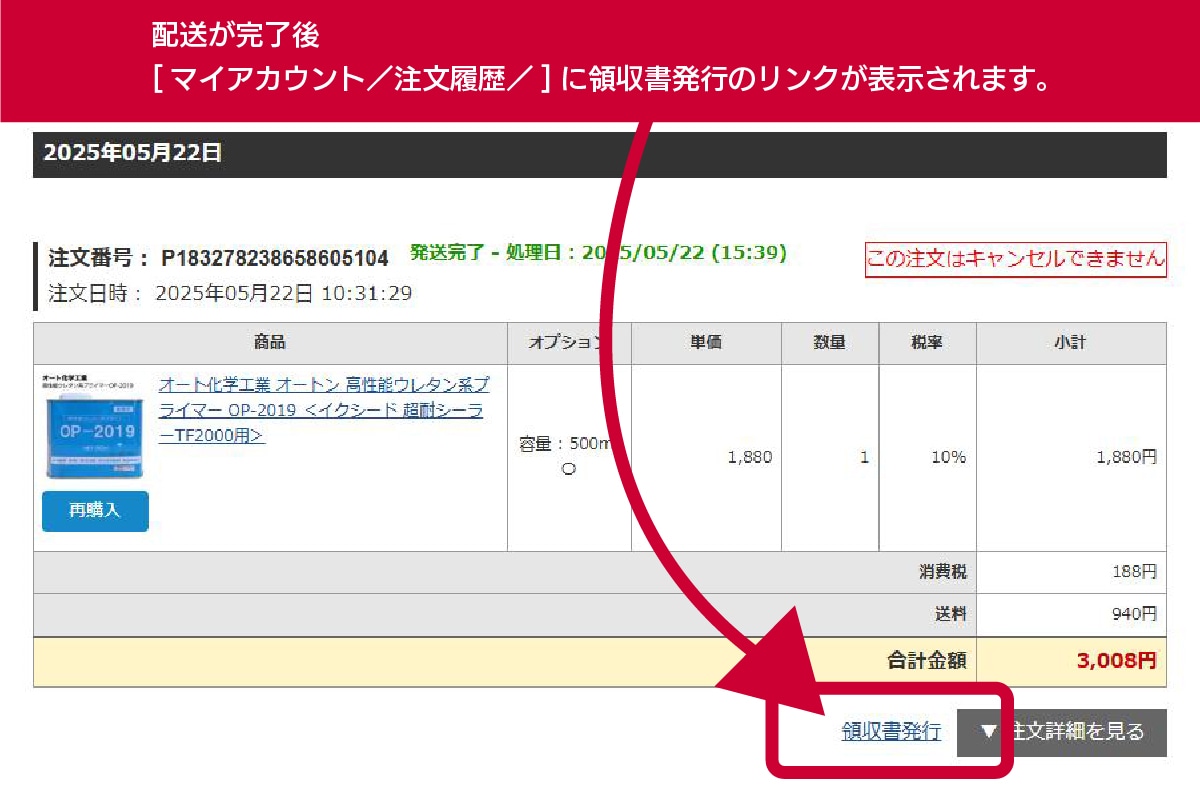
Task: Select the 940円 shipping fee value
Action: coord(1134,614)
